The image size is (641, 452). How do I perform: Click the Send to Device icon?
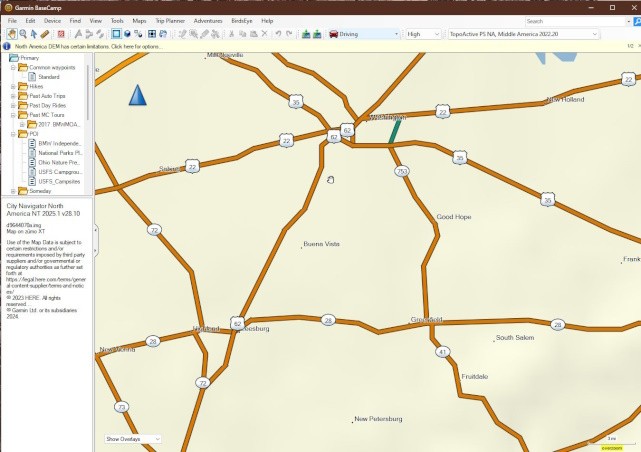306,34
